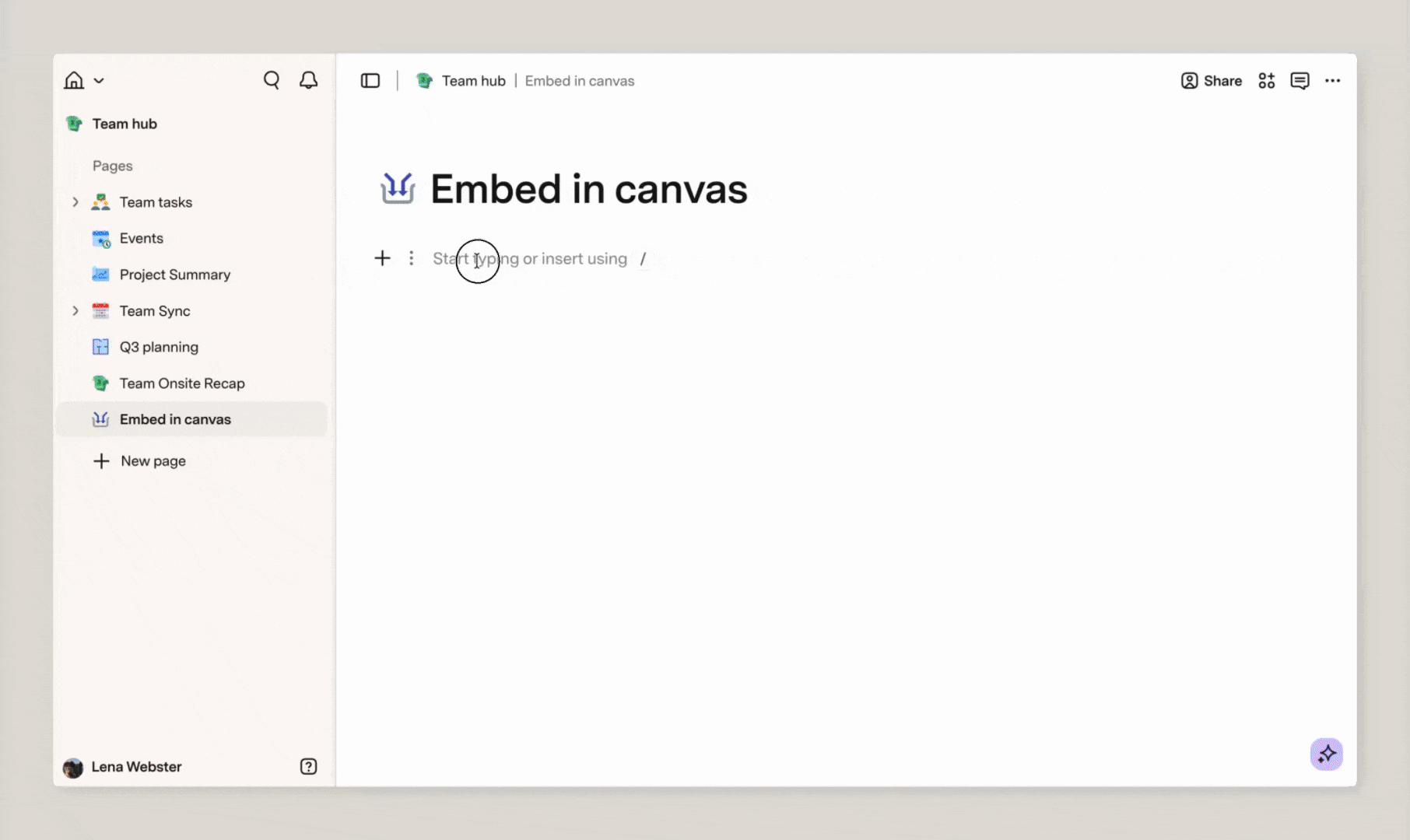
Task: Toggle the sidebar panel icon
Action: 370,81
